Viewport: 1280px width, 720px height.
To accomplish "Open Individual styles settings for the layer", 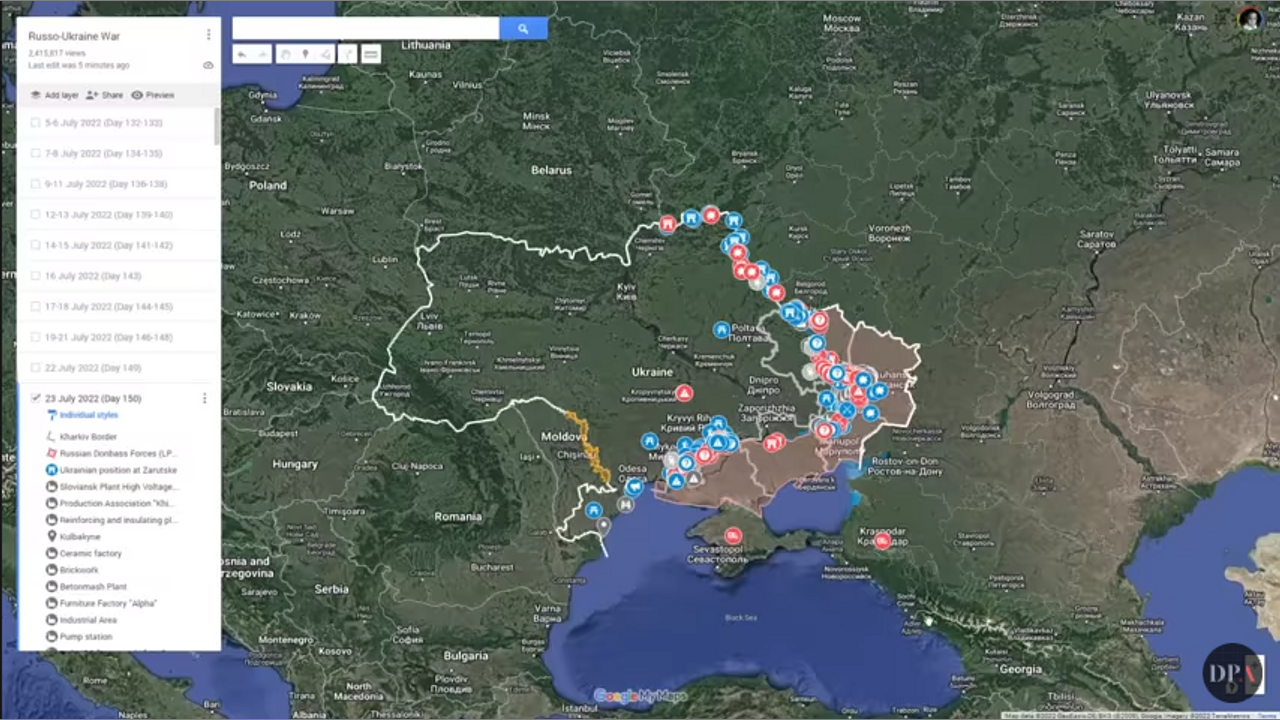I will pos(88,415).
